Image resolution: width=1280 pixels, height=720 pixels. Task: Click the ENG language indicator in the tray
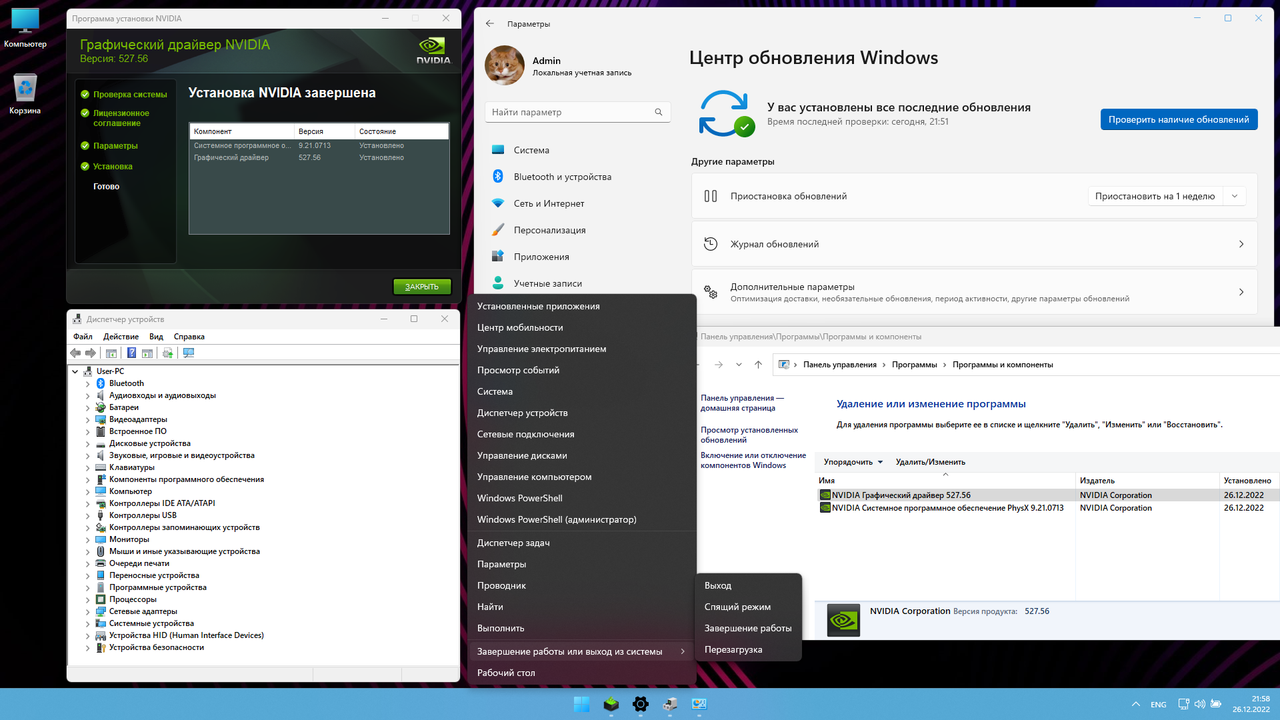click(1158, 705)
